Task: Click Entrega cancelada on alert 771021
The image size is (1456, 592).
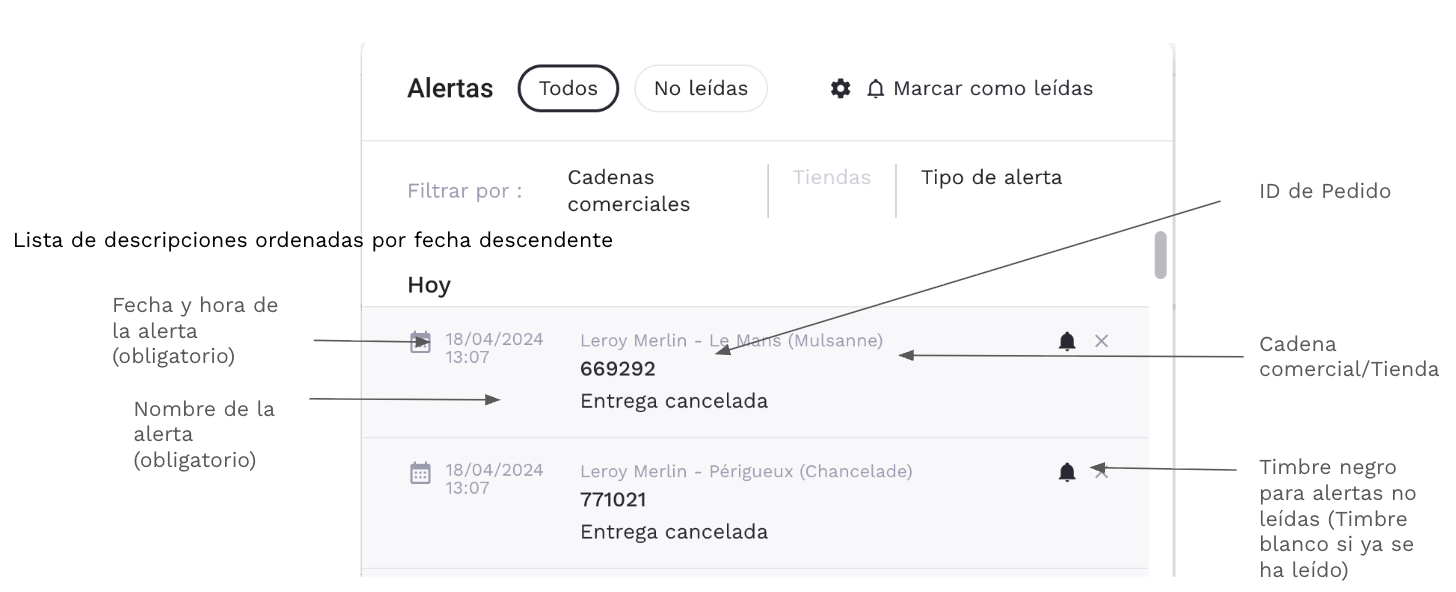Action: (674, 532)
